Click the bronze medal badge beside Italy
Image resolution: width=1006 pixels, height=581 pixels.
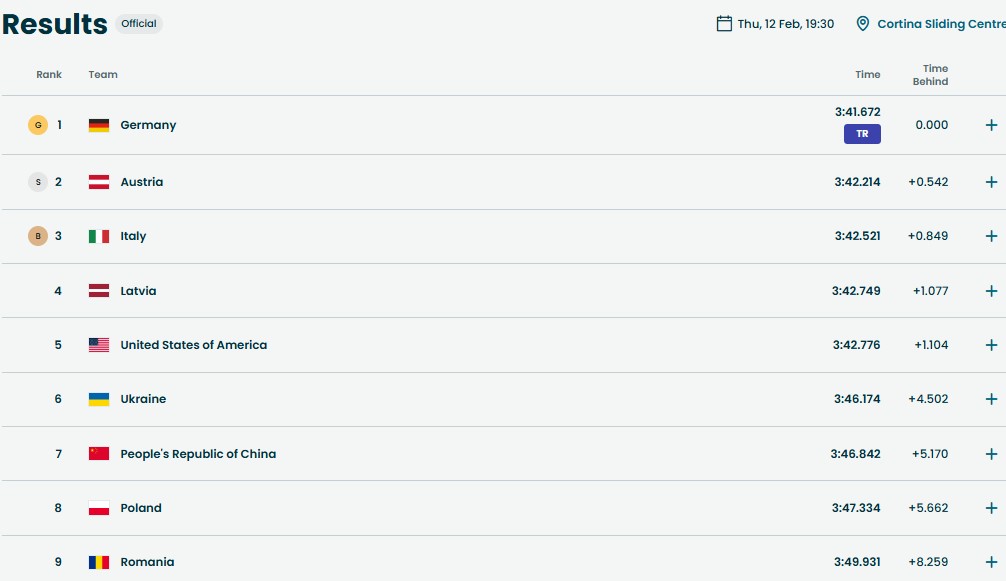38,236
